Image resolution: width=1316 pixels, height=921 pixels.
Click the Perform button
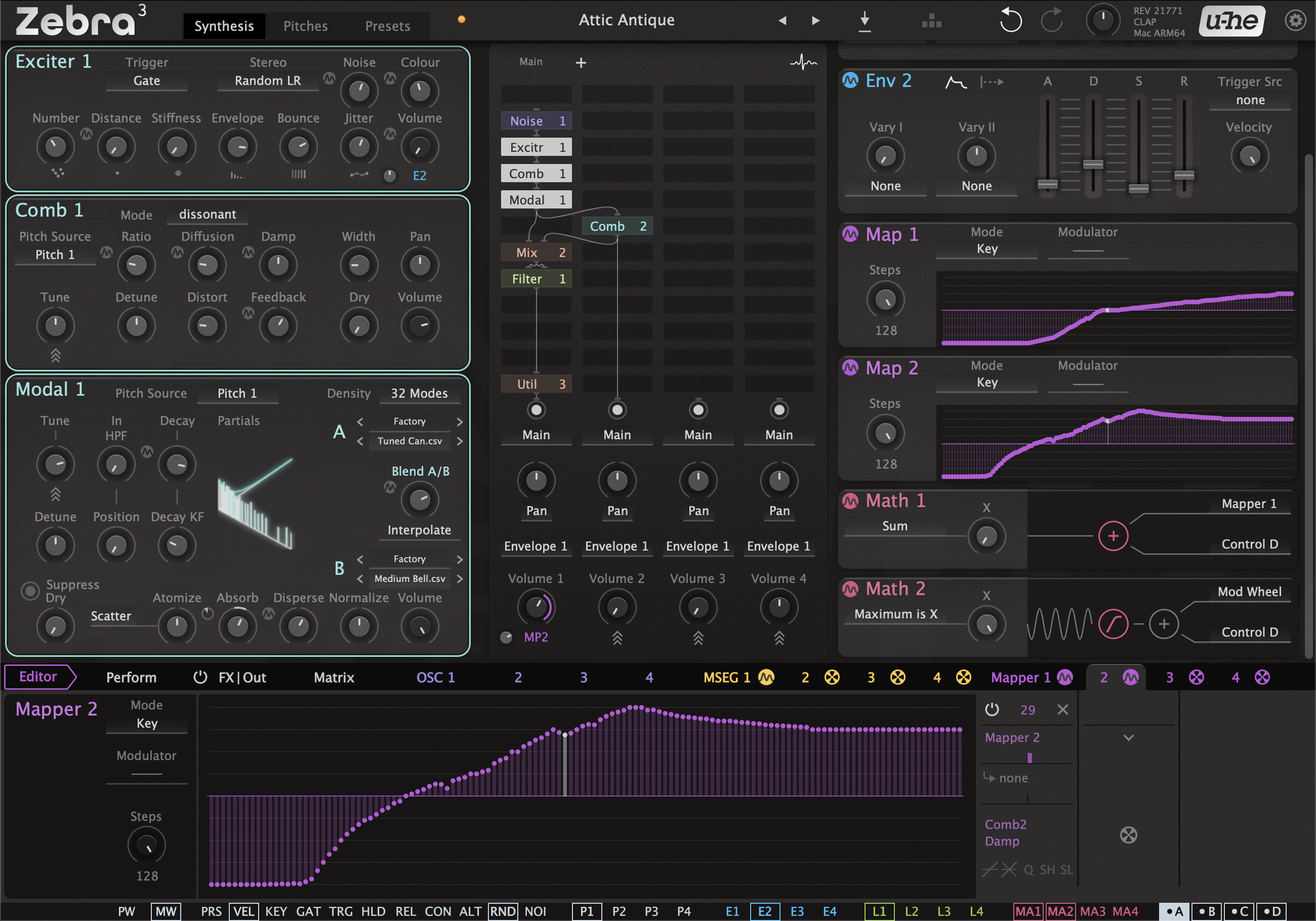pyautogui.click(x=131, y=678)
